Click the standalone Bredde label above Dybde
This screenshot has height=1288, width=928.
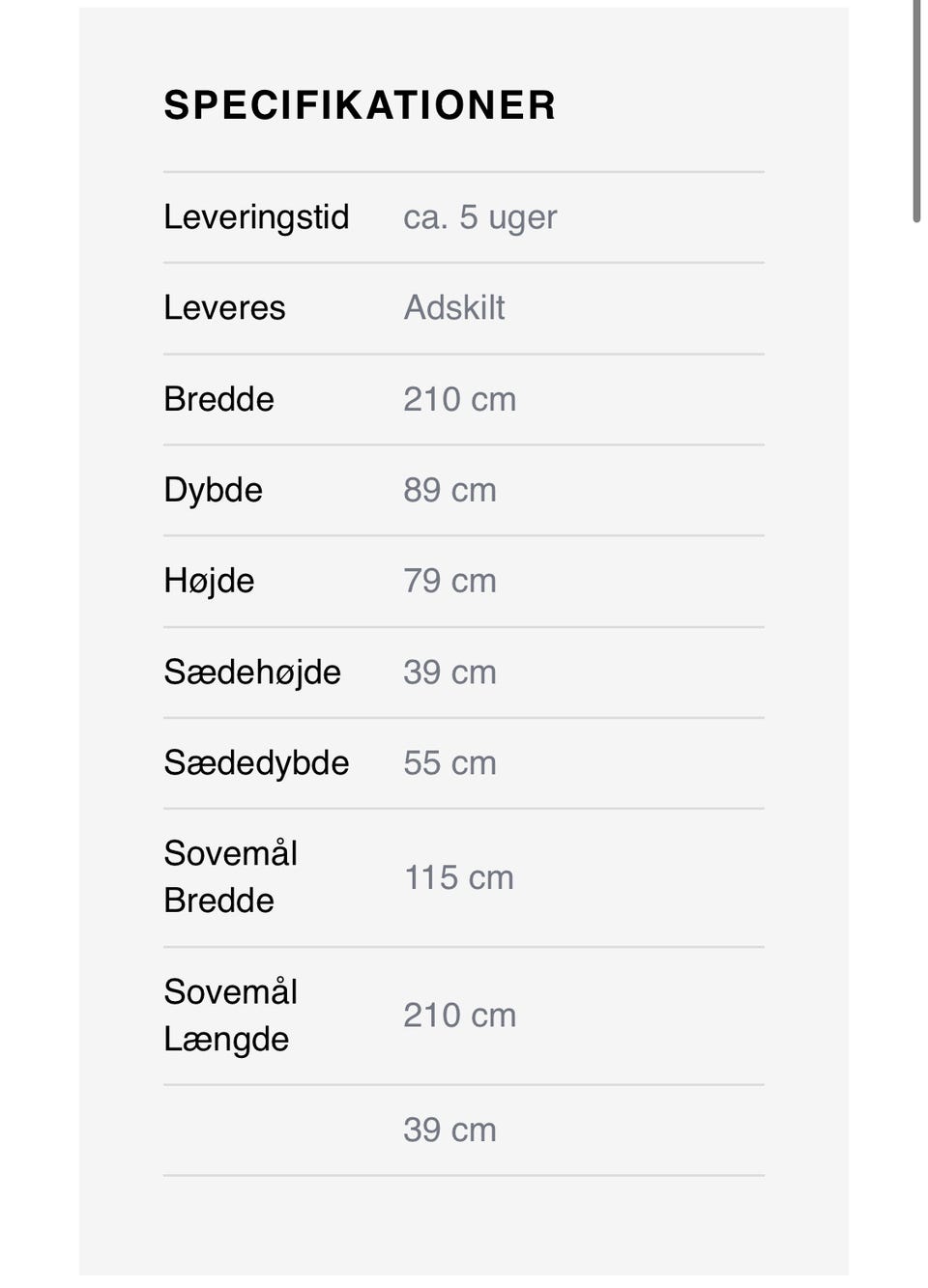218,399
